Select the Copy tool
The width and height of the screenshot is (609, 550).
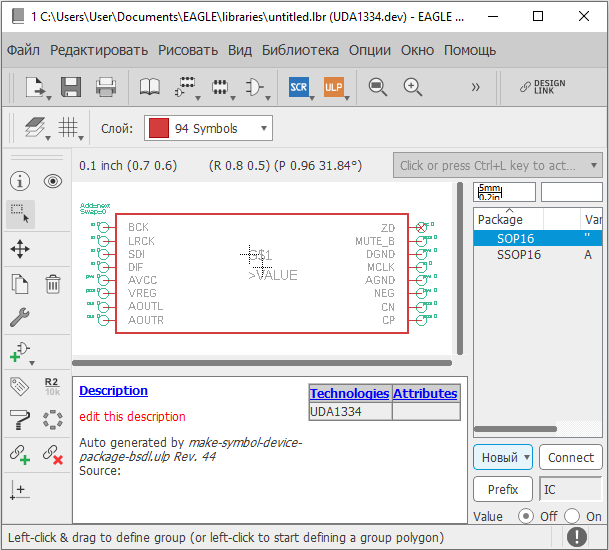point(20,284)
